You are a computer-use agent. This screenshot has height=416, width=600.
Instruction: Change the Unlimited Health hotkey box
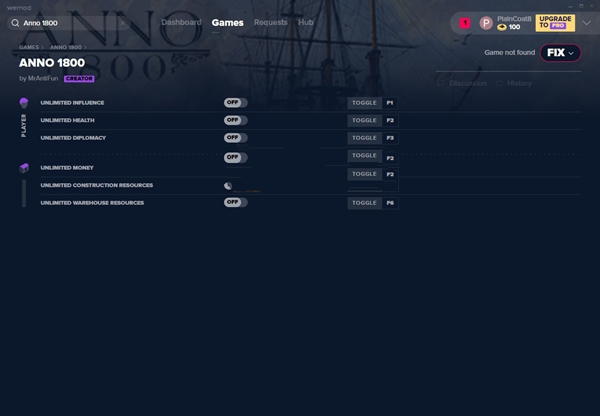click(x=390, y=121)
